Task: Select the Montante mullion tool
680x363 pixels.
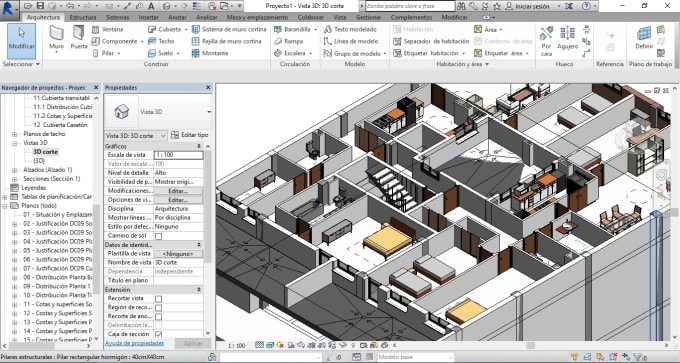Action: point(210,53)
